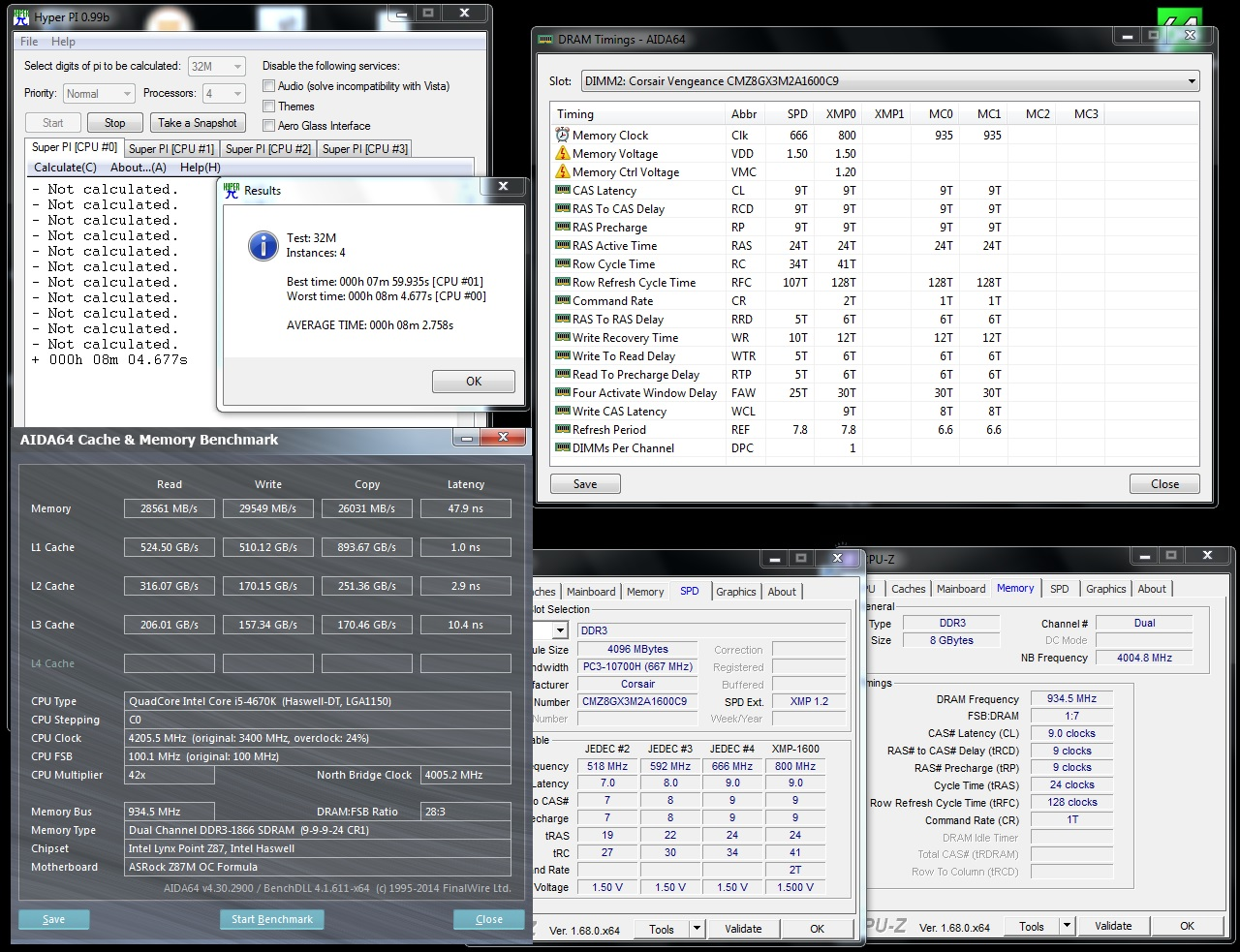
Task: Open the Tools dropdown arrow in right CPU-Z
Action: (x=1067, y=926)
